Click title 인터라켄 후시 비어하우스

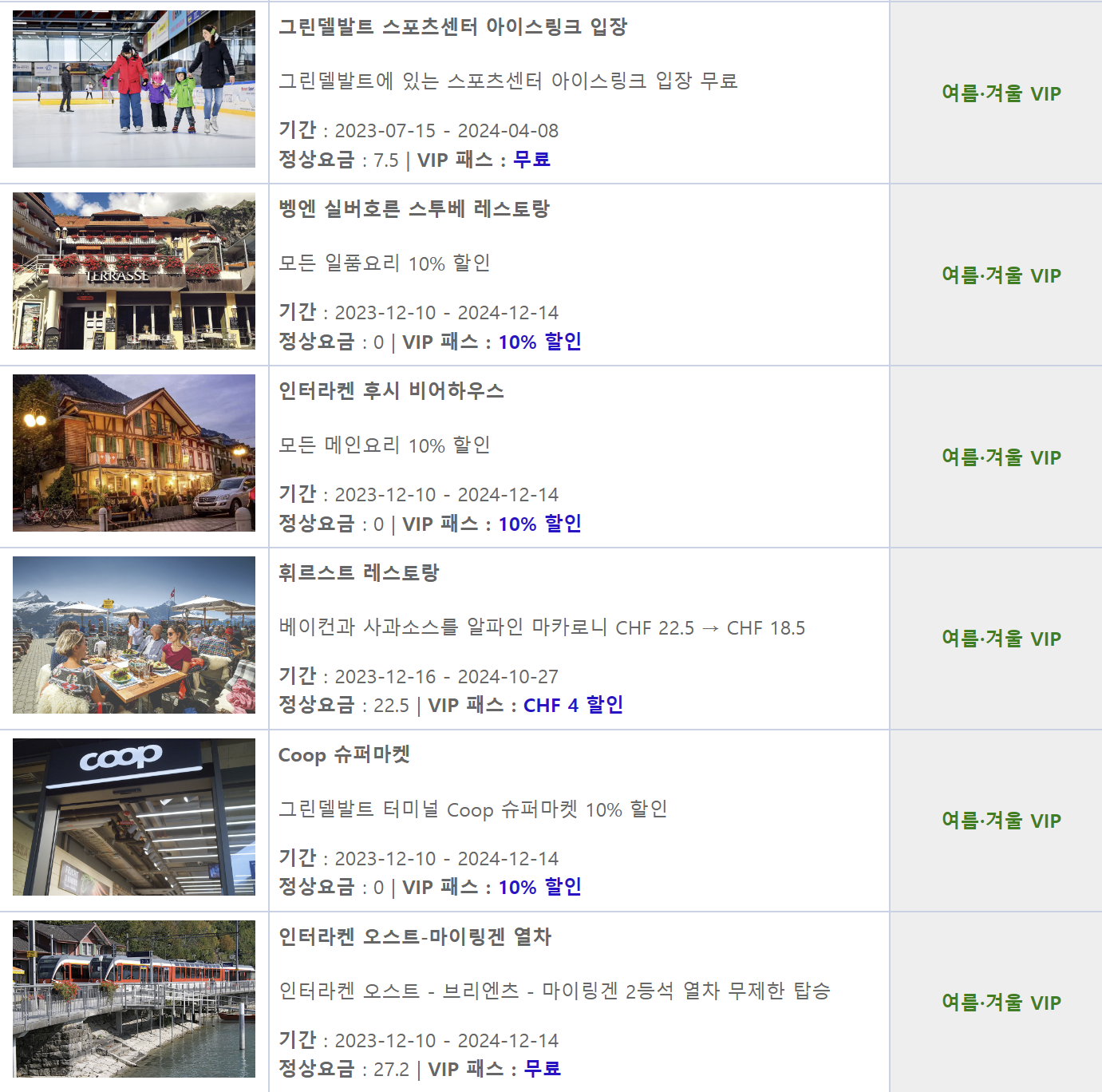click(391, 391)
